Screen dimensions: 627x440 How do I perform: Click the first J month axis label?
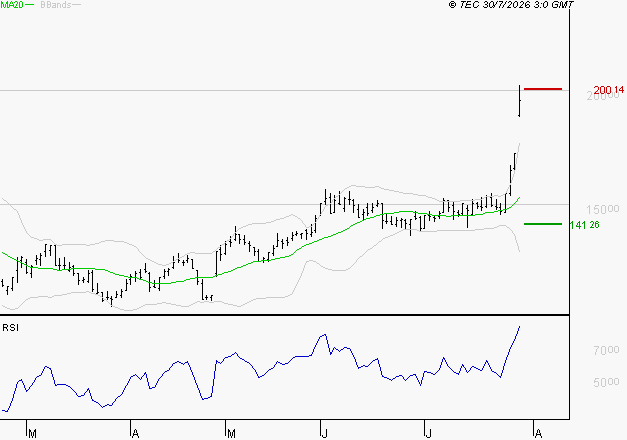pyautogui.click(x=325, y=434)
